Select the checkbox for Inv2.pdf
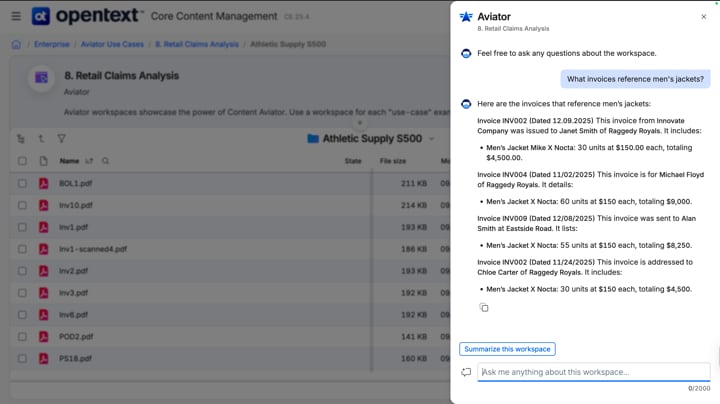The width and height of the screenshot is (720, 404). pos(22,271)
